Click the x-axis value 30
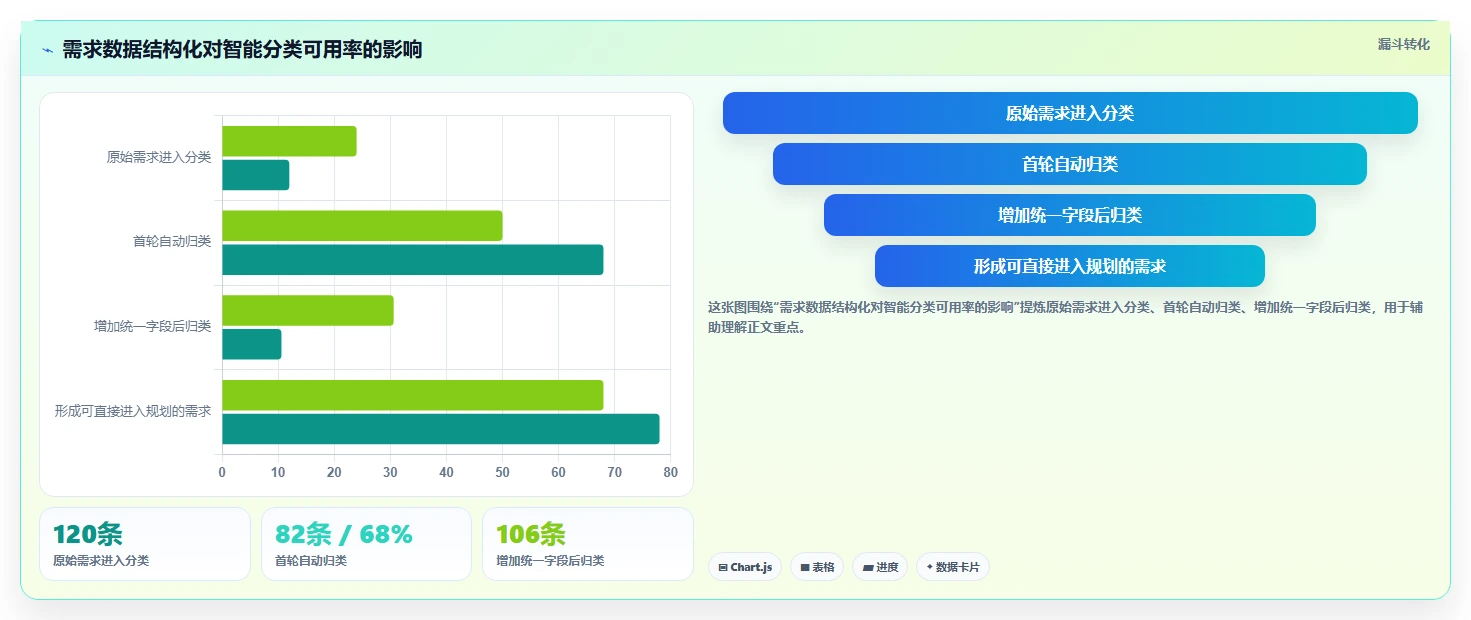The width and height of the screenshot is (1471, 620). click(x=390, y=472)
